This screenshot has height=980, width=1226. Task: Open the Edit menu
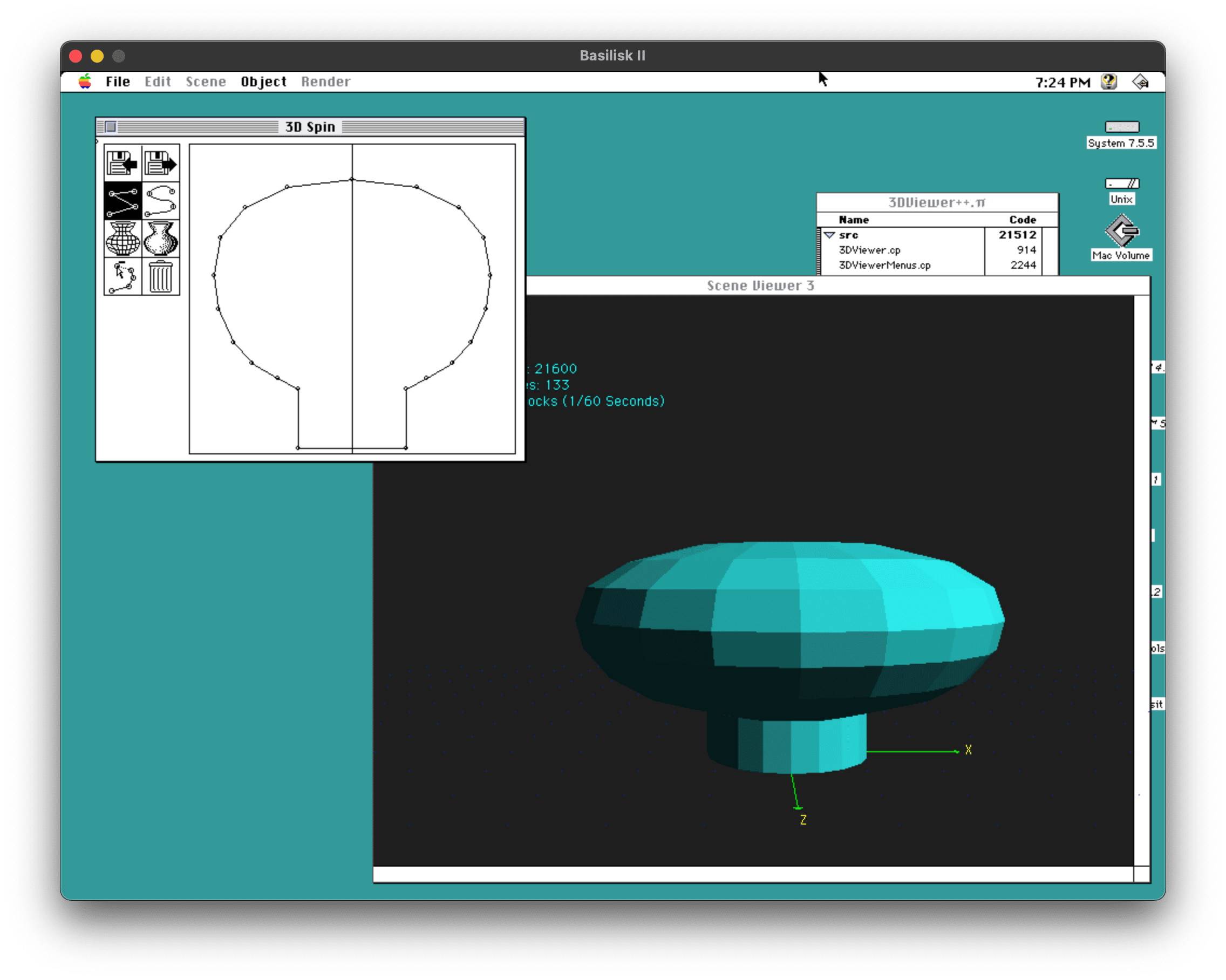click(x=158, y=82)
